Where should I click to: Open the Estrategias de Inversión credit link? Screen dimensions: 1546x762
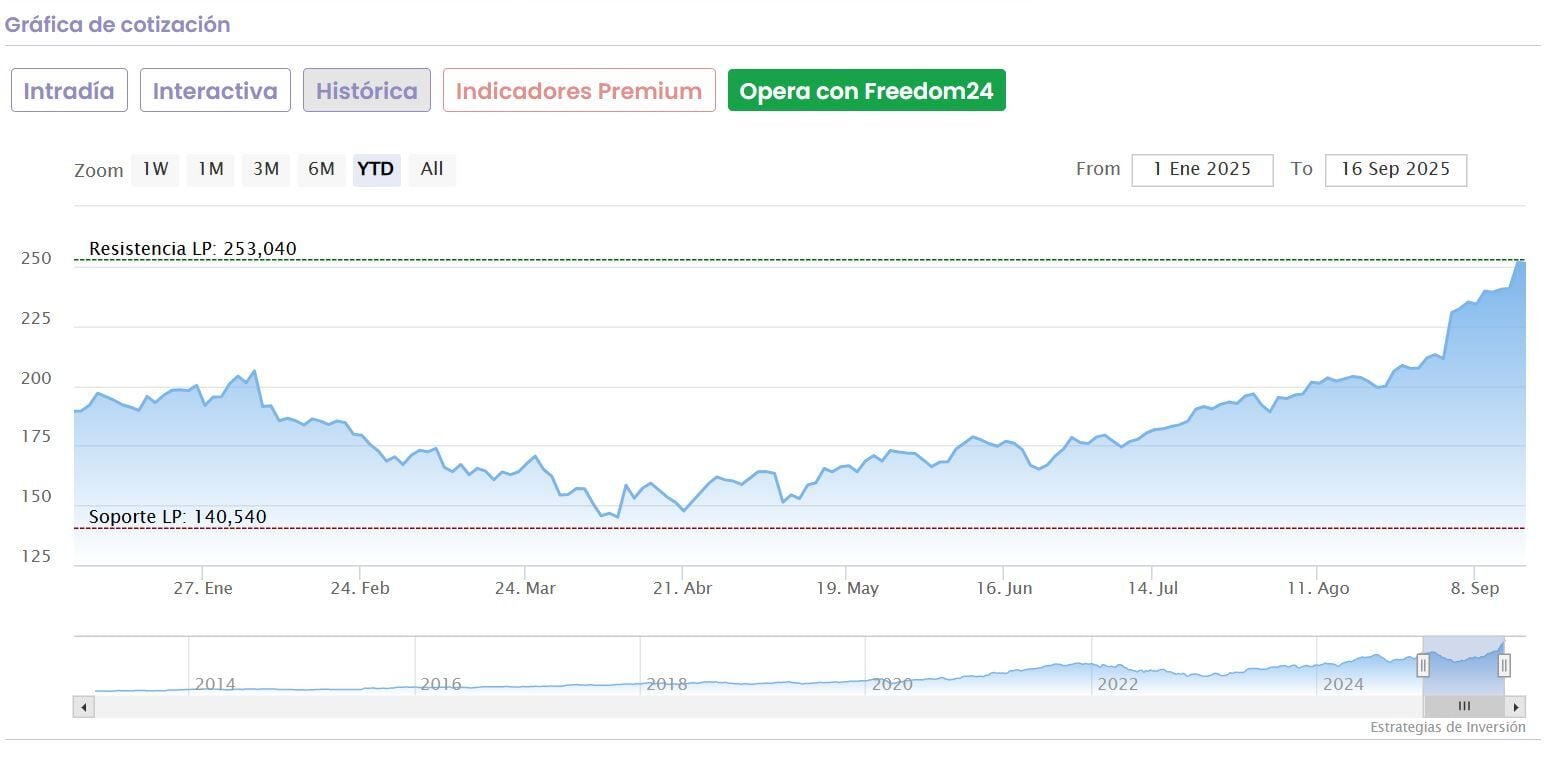click(1447, 727)
